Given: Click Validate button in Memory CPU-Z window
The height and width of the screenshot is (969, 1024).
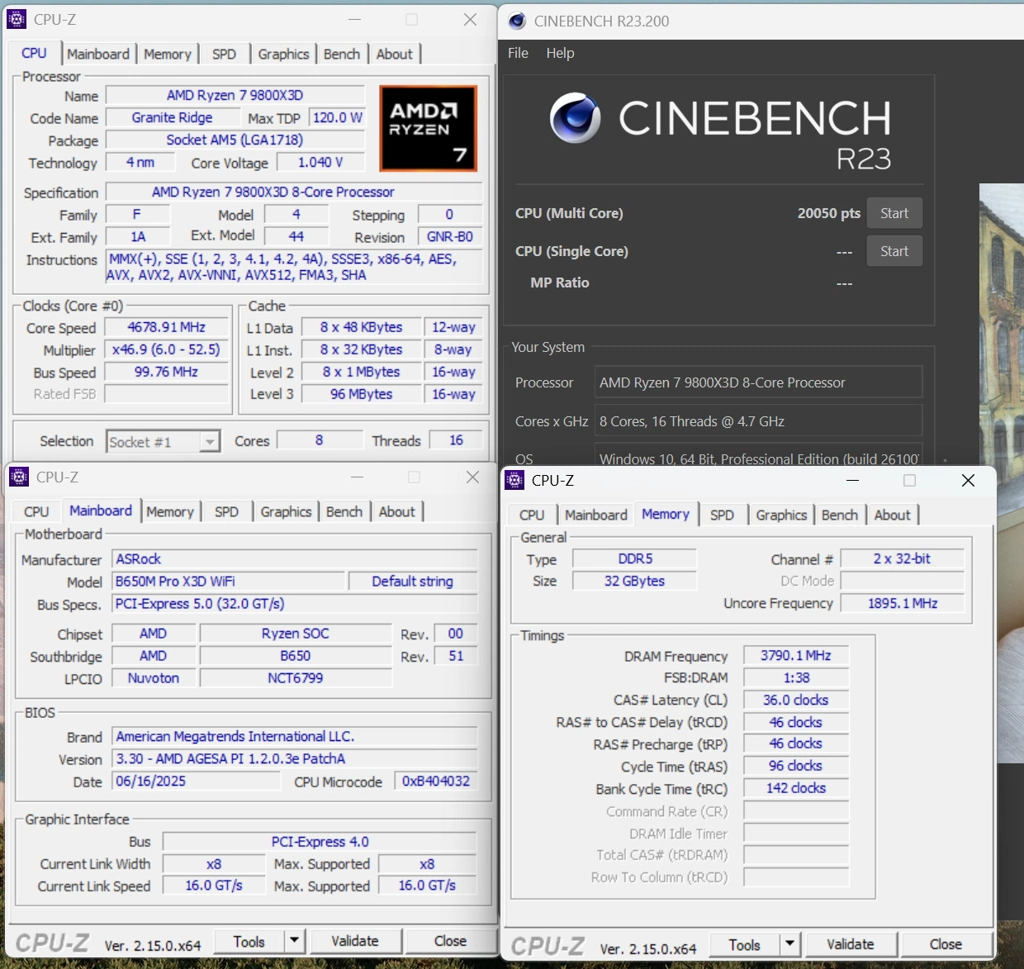Looking at the screenshot, I should 850,945.
